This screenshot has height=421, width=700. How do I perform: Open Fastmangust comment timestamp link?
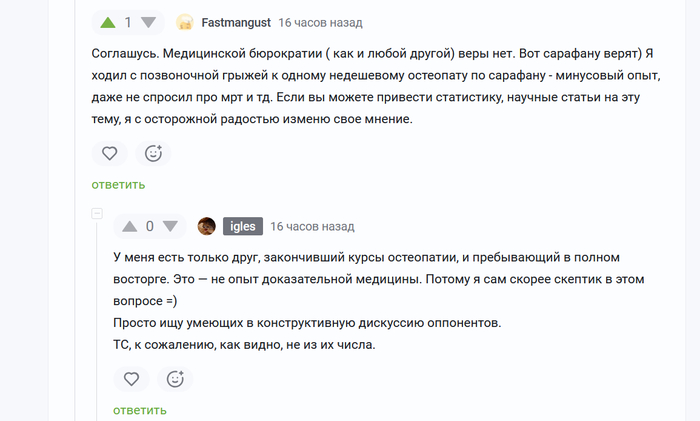pos(320,22)
